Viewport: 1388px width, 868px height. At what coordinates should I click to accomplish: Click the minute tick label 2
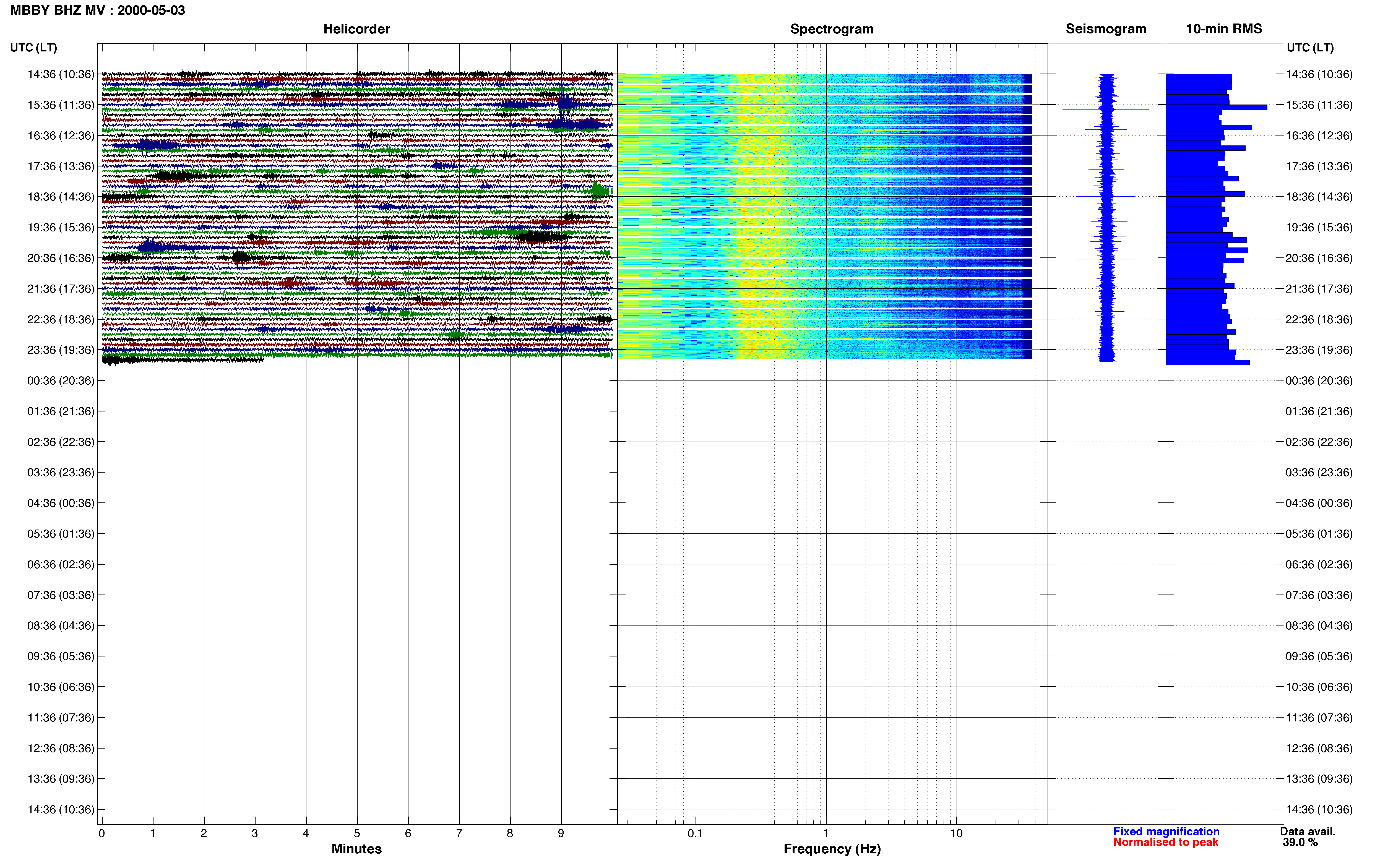tap(204, 833)
